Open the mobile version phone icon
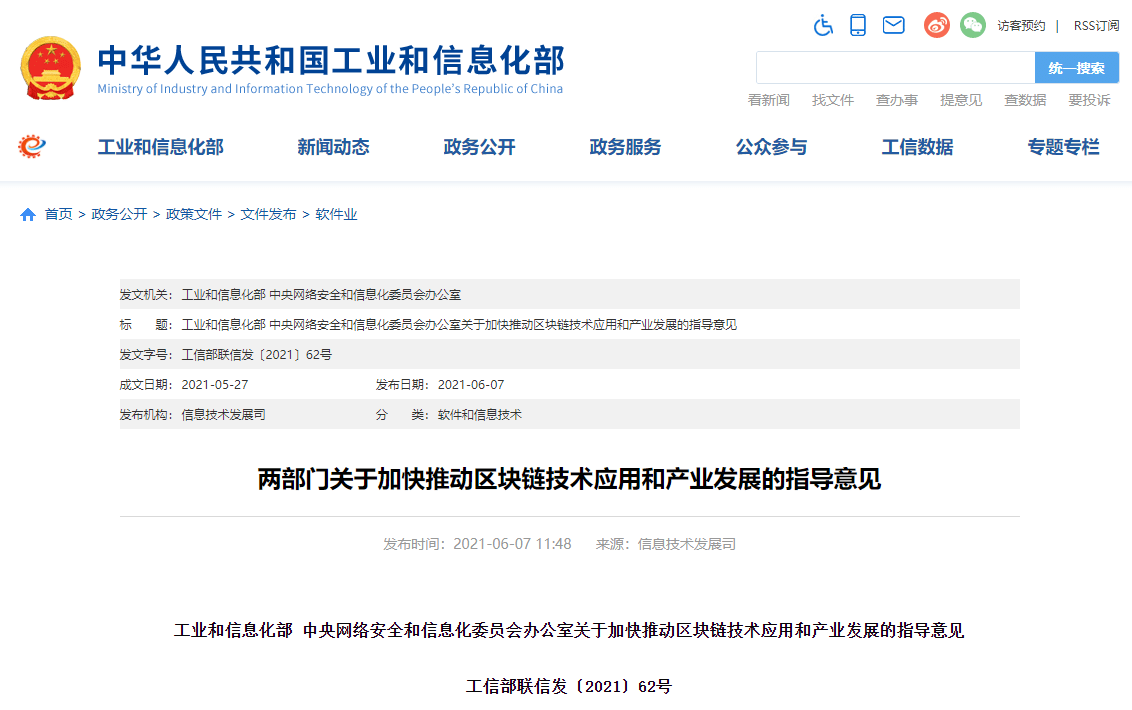Viewport: 1132px width, 710px height. click(x=858, y=25)
